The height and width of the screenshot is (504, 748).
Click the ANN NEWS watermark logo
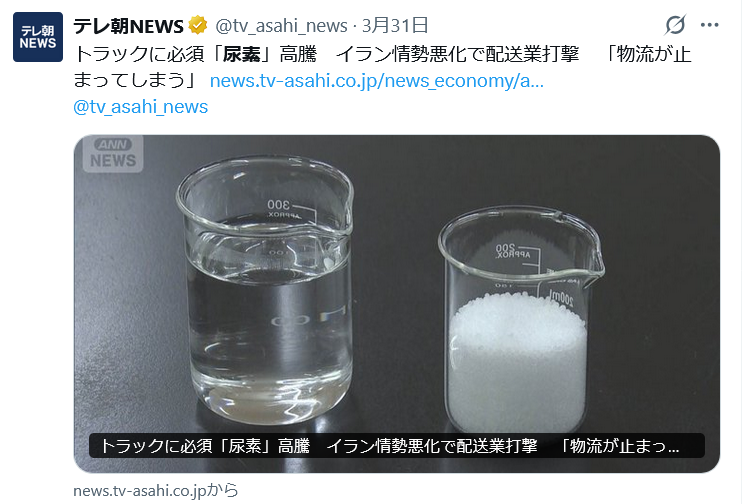(x=113, y=154)
